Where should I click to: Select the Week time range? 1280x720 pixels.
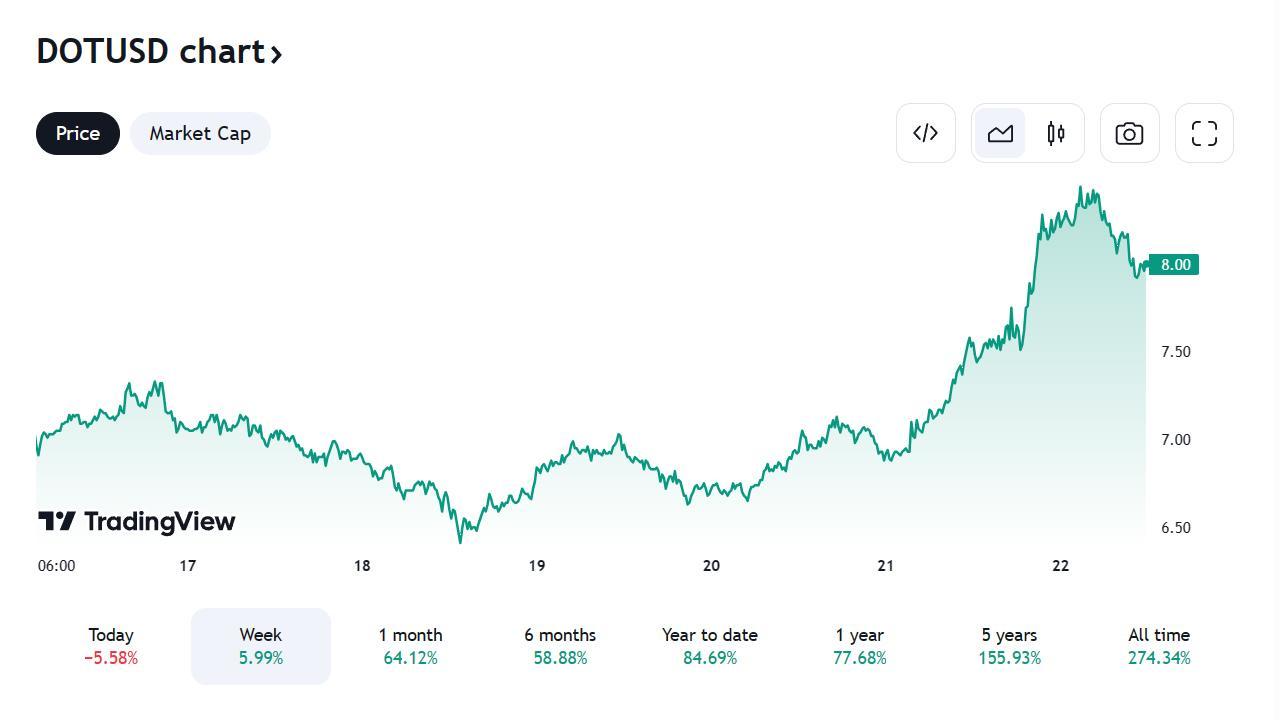click(x=261, y=646)
